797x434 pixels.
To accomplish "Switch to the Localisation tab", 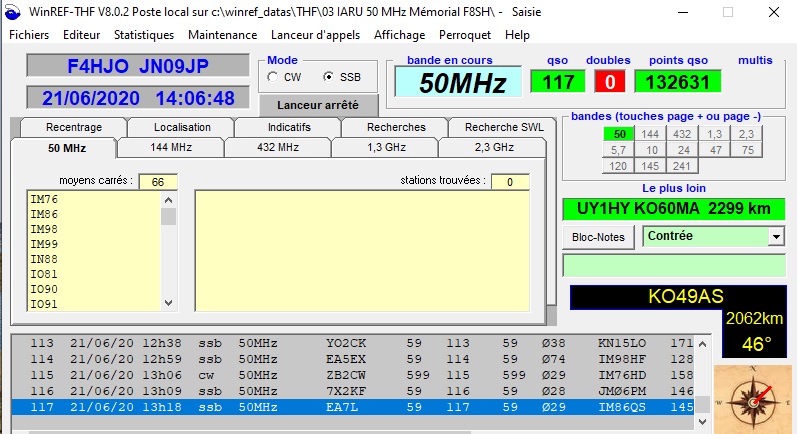I will point(182,127).
